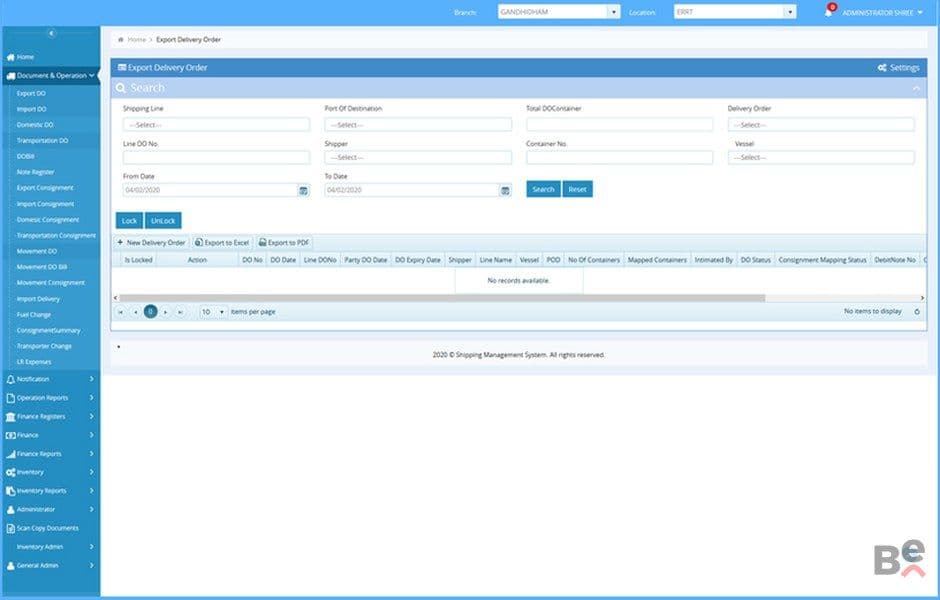
Task: Open the Branch dropdown showing GANDHIDHAM
Action: (x=559, y=12)
